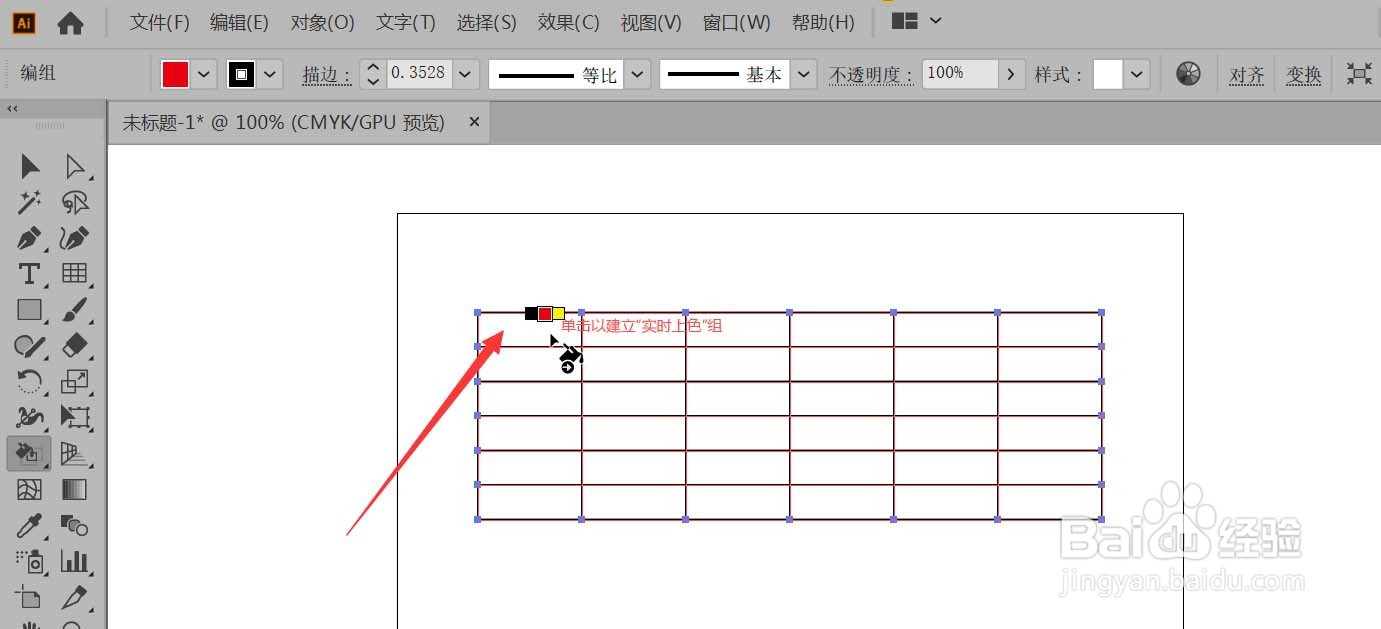Expand the 样式 style dropdown arrow

click(1137, 74)
